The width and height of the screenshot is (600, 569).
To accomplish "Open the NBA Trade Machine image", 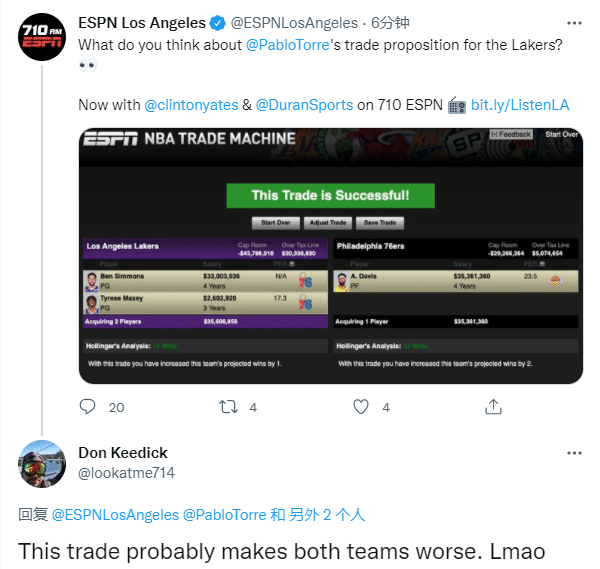I will 331,256.
